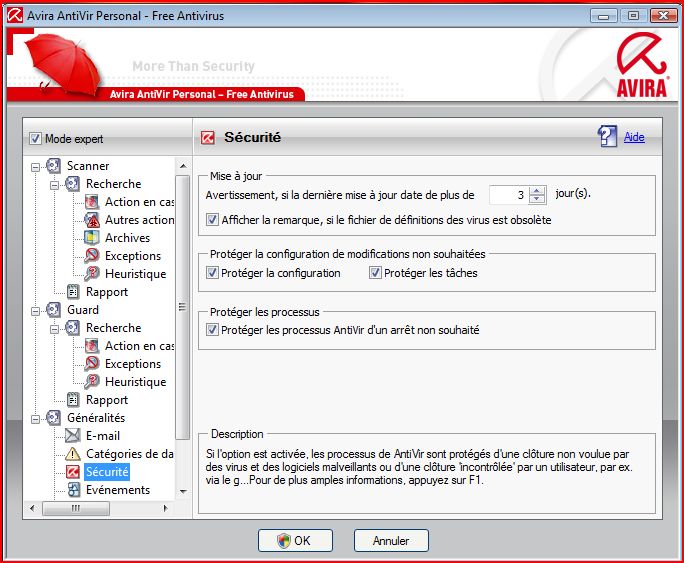This screenshot has width=684, height=563.
Task: Click the days number input field
Action: pos(509,195)
